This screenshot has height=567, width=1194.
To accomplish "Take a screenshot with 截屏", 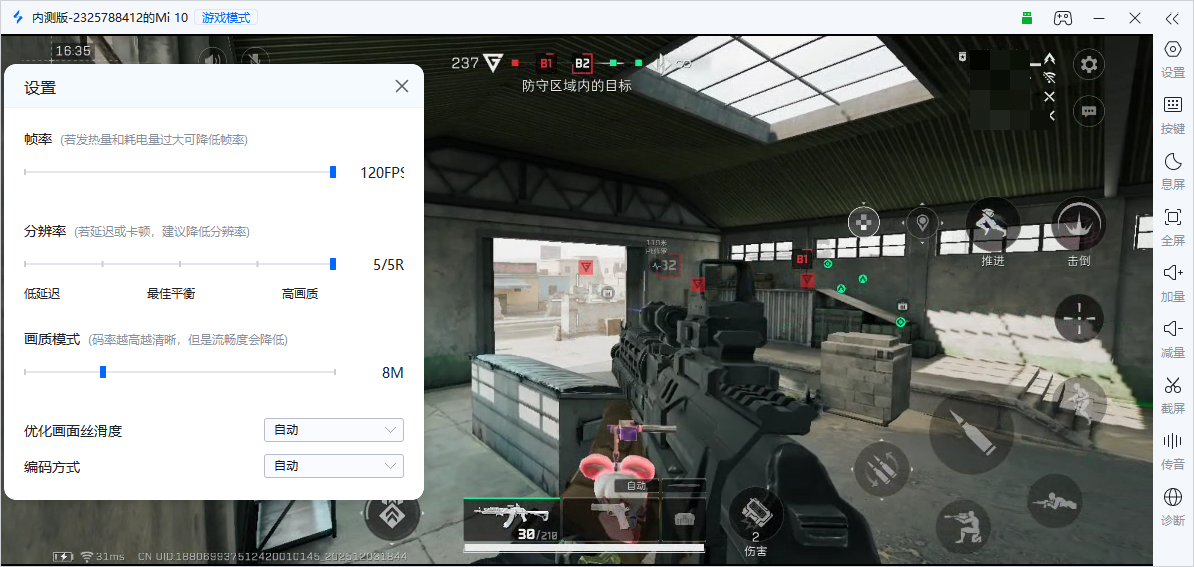I will [1172, 393].
